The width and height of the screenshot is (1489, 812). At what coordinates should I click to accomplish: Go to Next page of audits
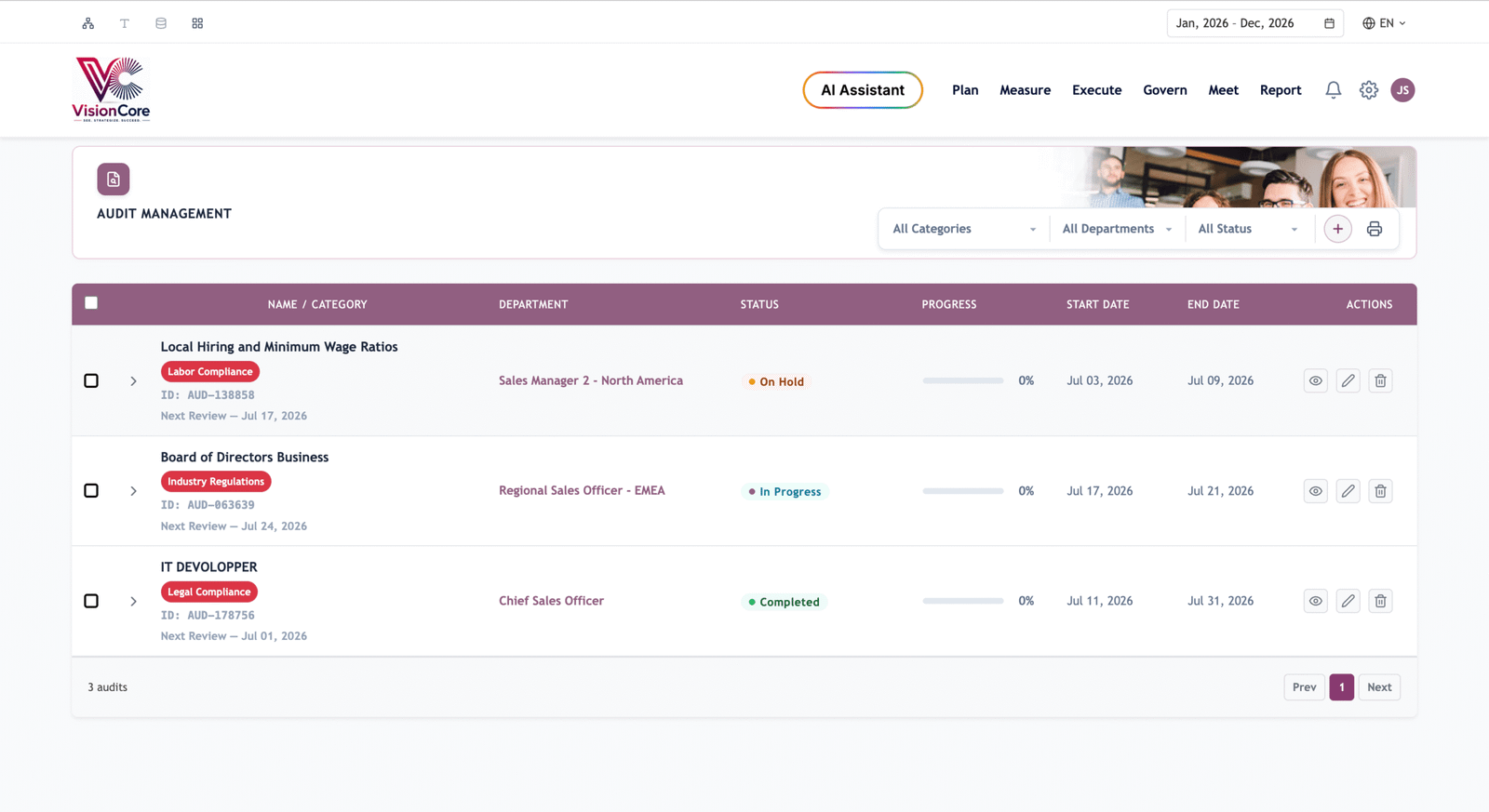point(1379,687)
